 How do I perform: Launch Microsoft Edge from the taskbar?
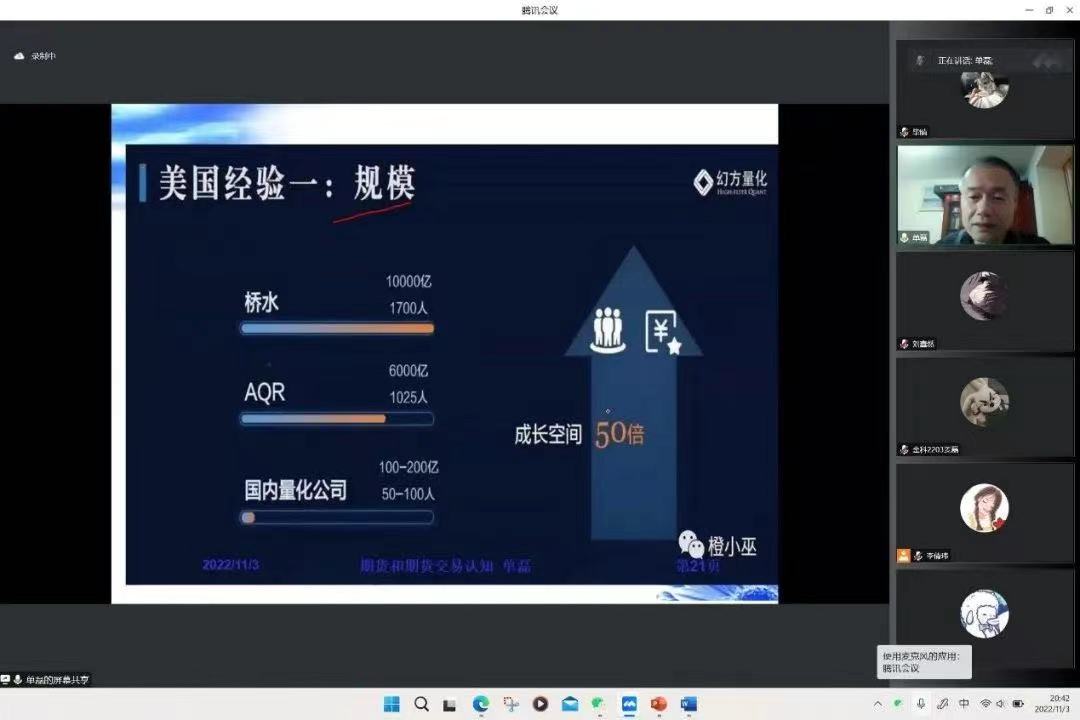coord(481,704)
